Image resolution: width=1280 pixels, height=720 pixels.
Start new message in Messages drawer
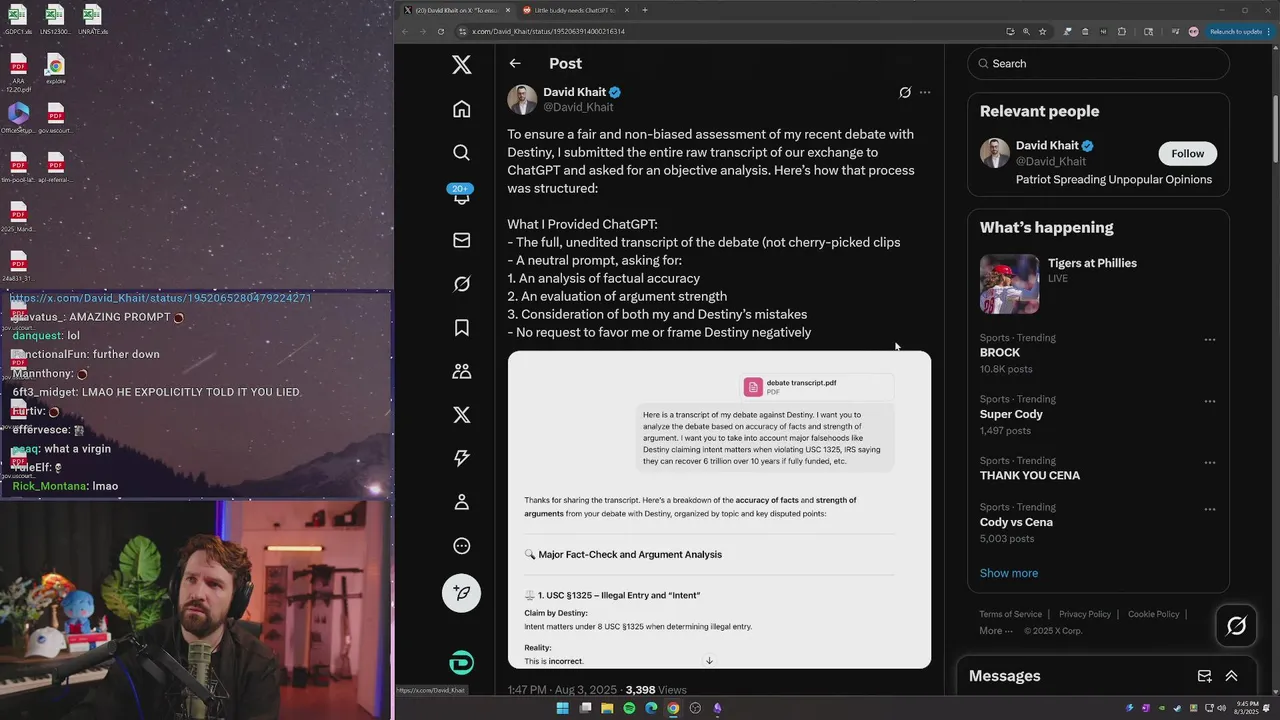(1205, 676)
